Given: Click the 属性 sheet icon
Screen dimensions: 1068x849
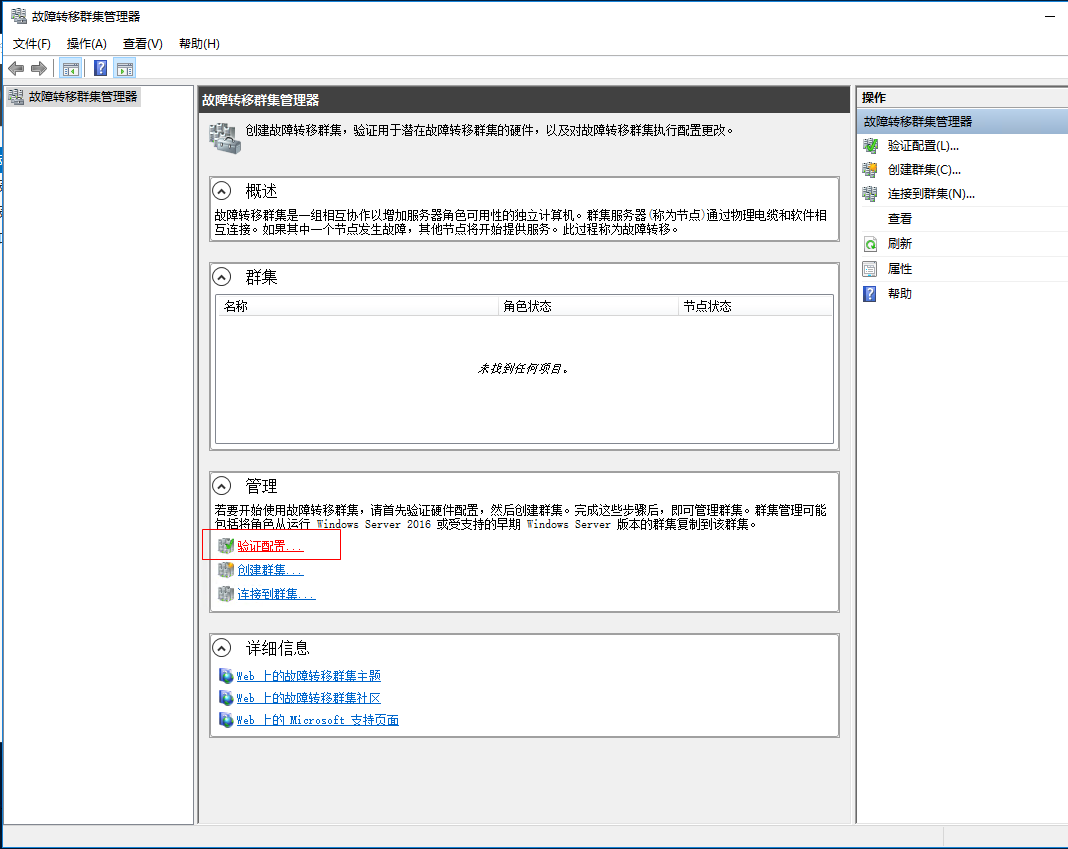Looking at the screenshot, I should 870,269.
